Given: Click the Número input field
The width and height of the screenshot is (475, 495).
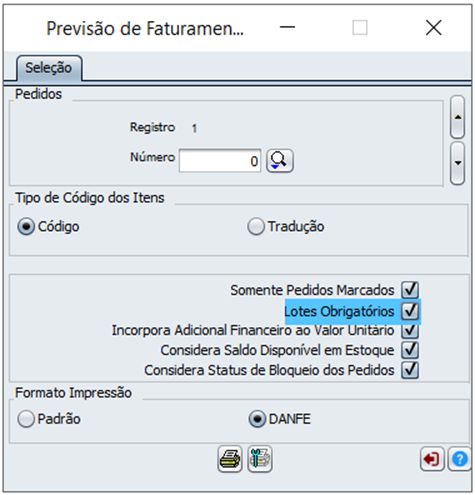Looking at the screenshot, I should [220, 161].
